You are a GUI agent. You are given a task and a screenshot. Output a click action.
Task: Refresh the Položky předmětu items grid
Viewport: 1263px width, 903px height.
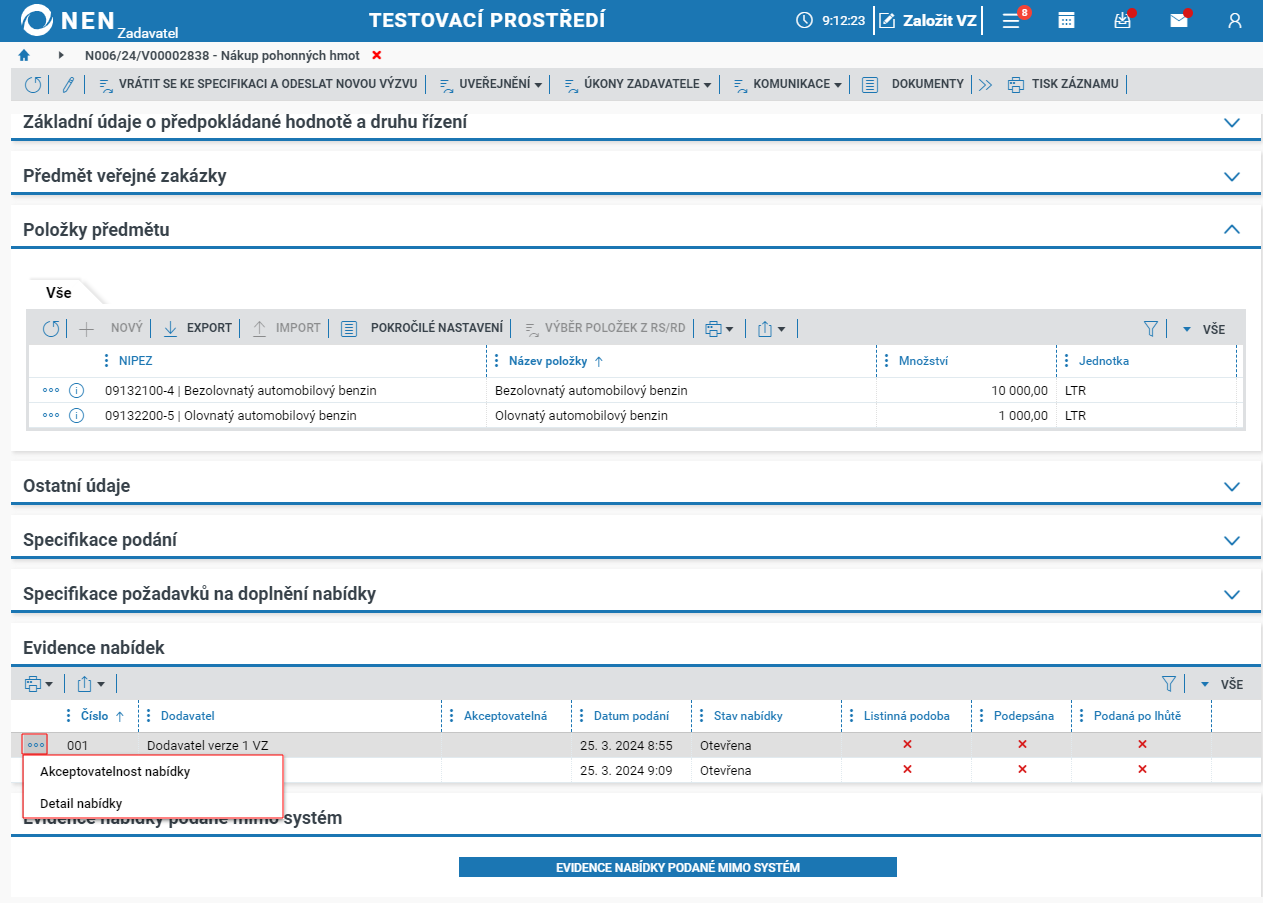(x=51, y=328)
